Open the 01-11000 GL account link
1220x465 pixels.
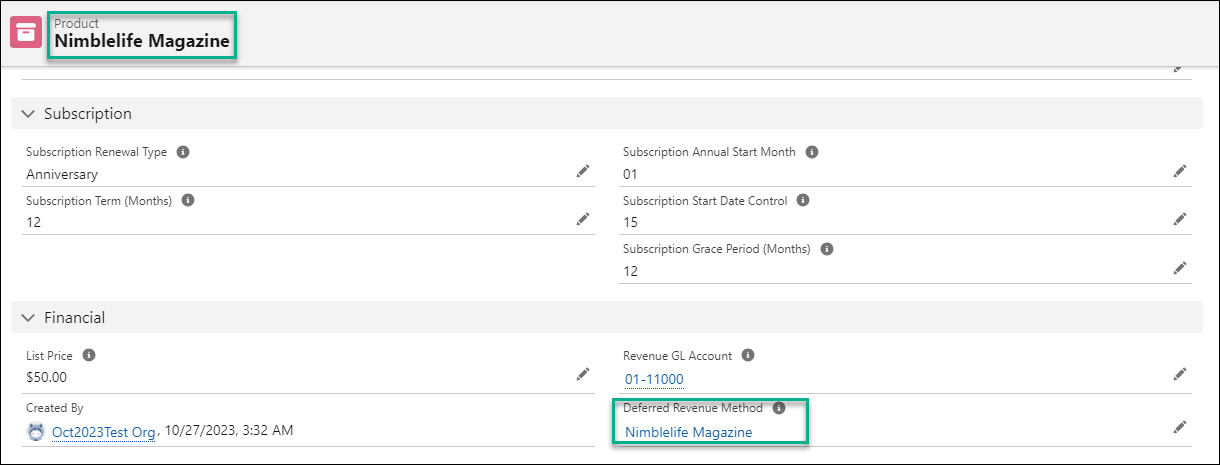click(654, 379)
